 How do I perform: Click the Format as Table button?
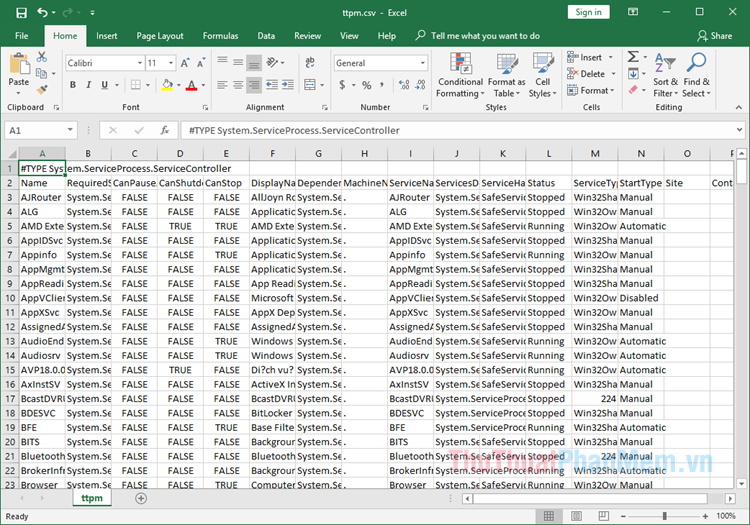click(506, 75)
